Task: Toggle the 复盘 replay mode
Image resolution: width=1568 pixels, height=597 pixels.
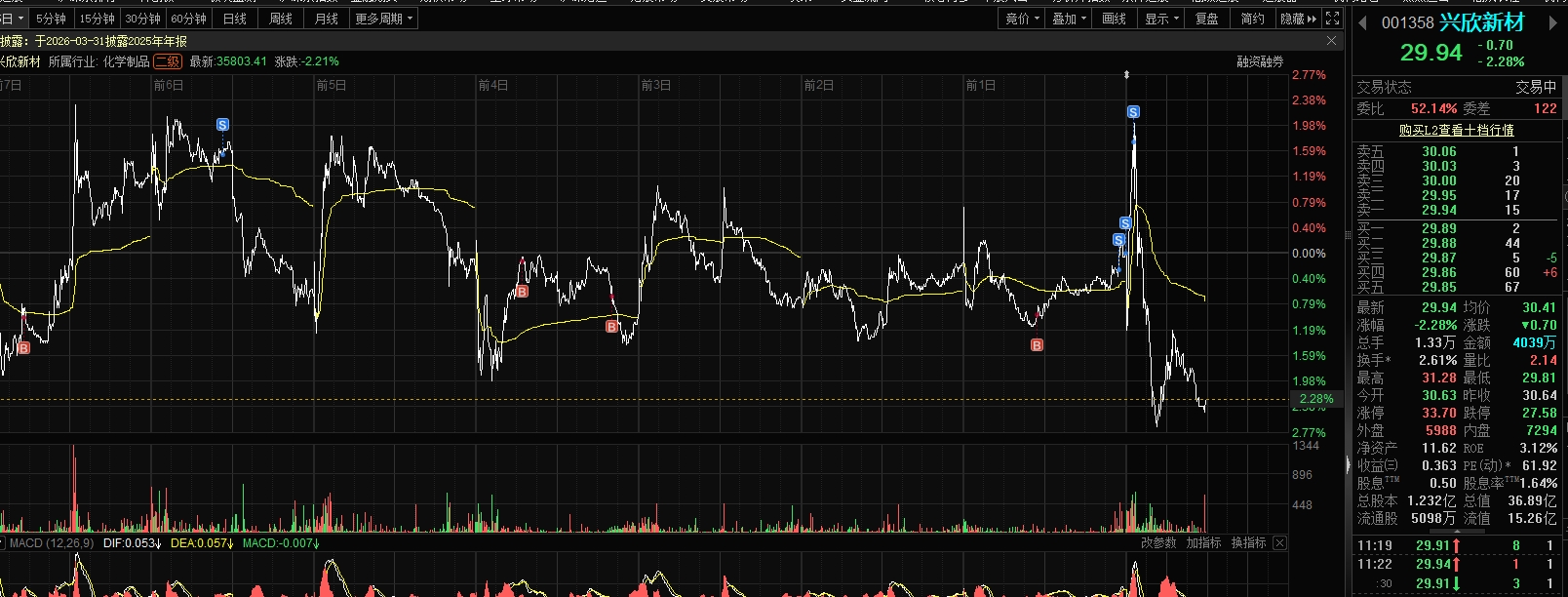Action: coord(1207,19)
